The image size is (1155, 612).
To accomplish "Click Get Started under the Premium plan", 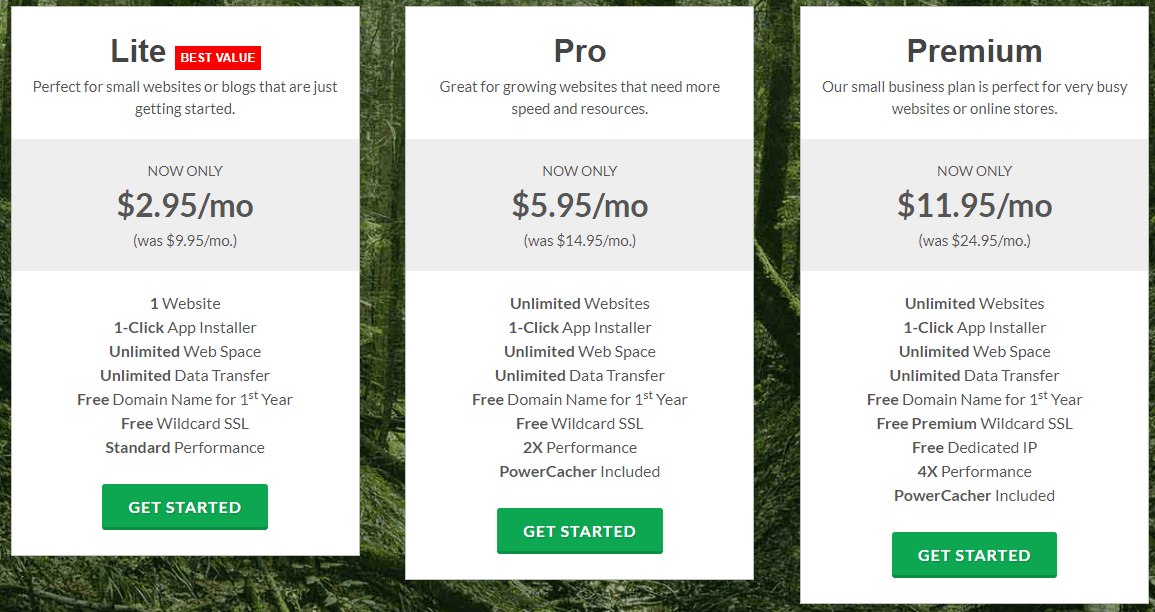I will pos(974,555).
